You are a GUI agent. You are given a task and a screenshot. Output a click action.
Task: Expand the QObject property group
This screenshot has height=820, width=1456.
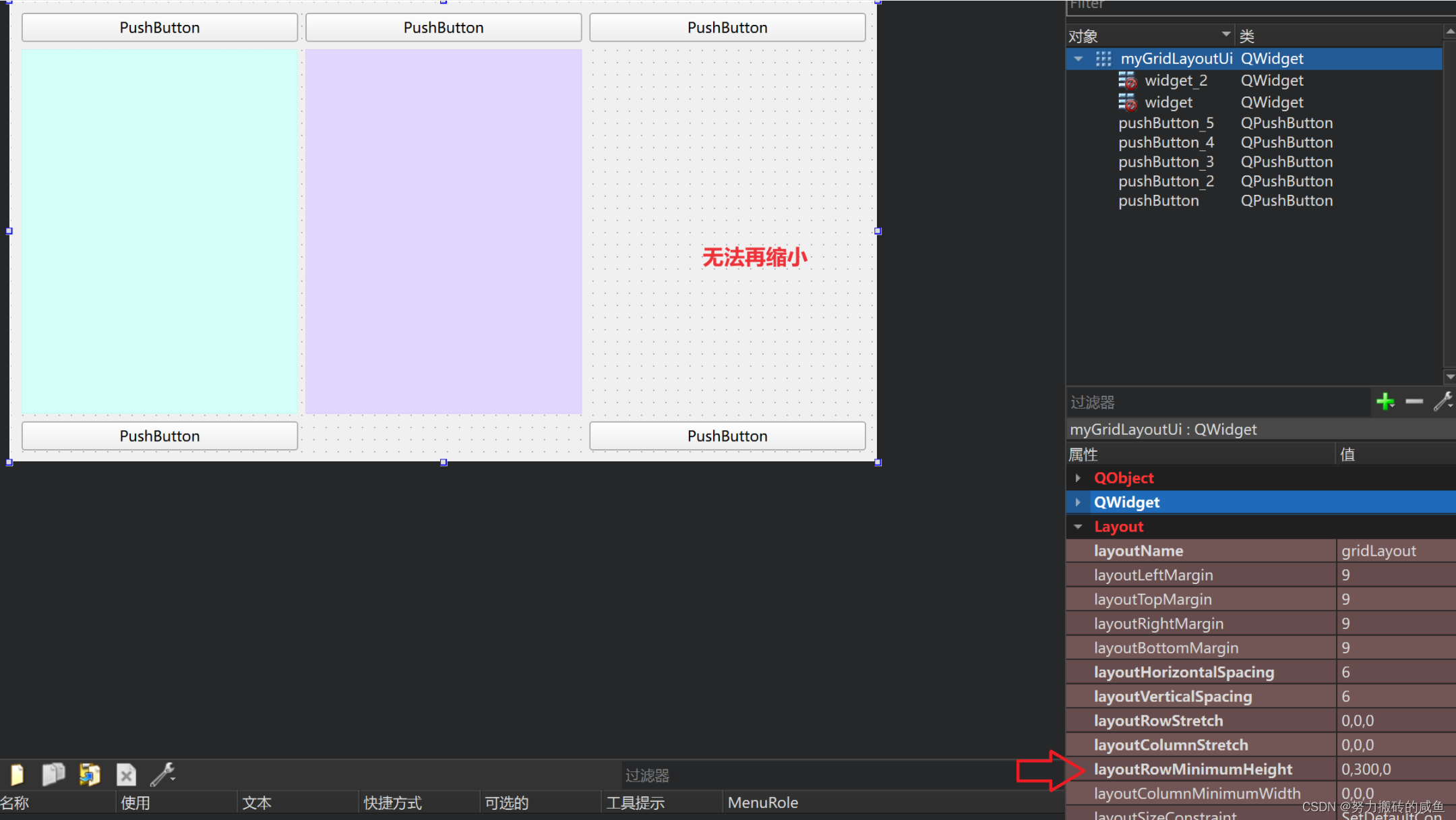point(1078,478)
